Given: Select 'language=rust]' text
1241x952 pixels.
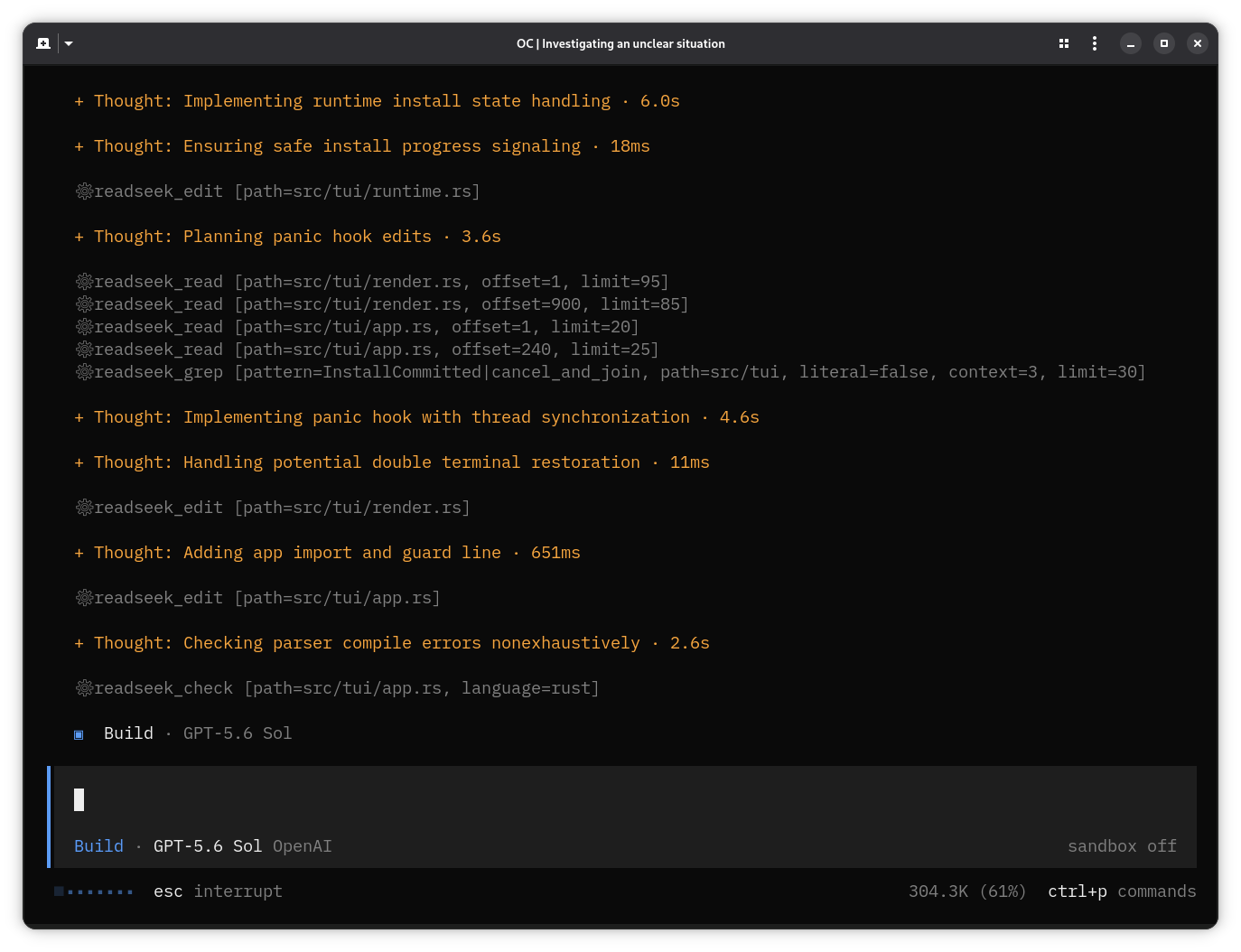Looking at the screenshot, I should pyautogui.click(x=530, y=688).
